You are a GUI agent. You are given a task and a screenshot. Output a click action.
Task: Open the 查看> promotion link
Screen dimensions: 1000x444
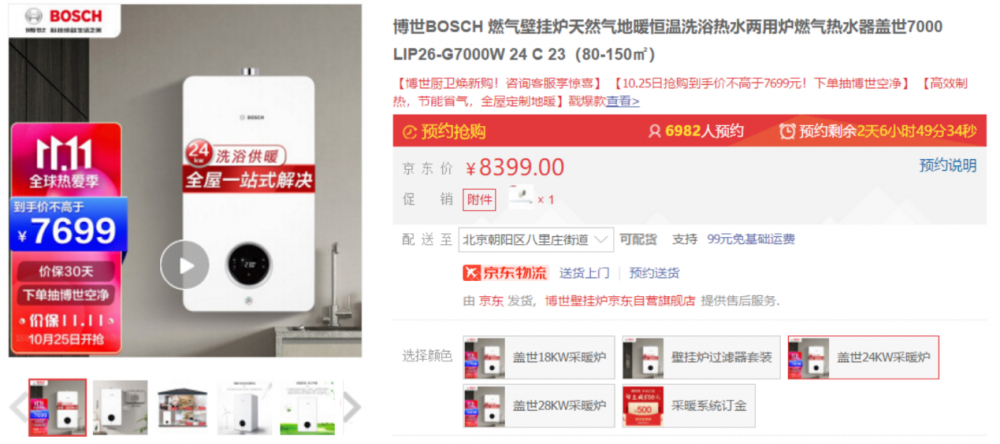point(622,101)
